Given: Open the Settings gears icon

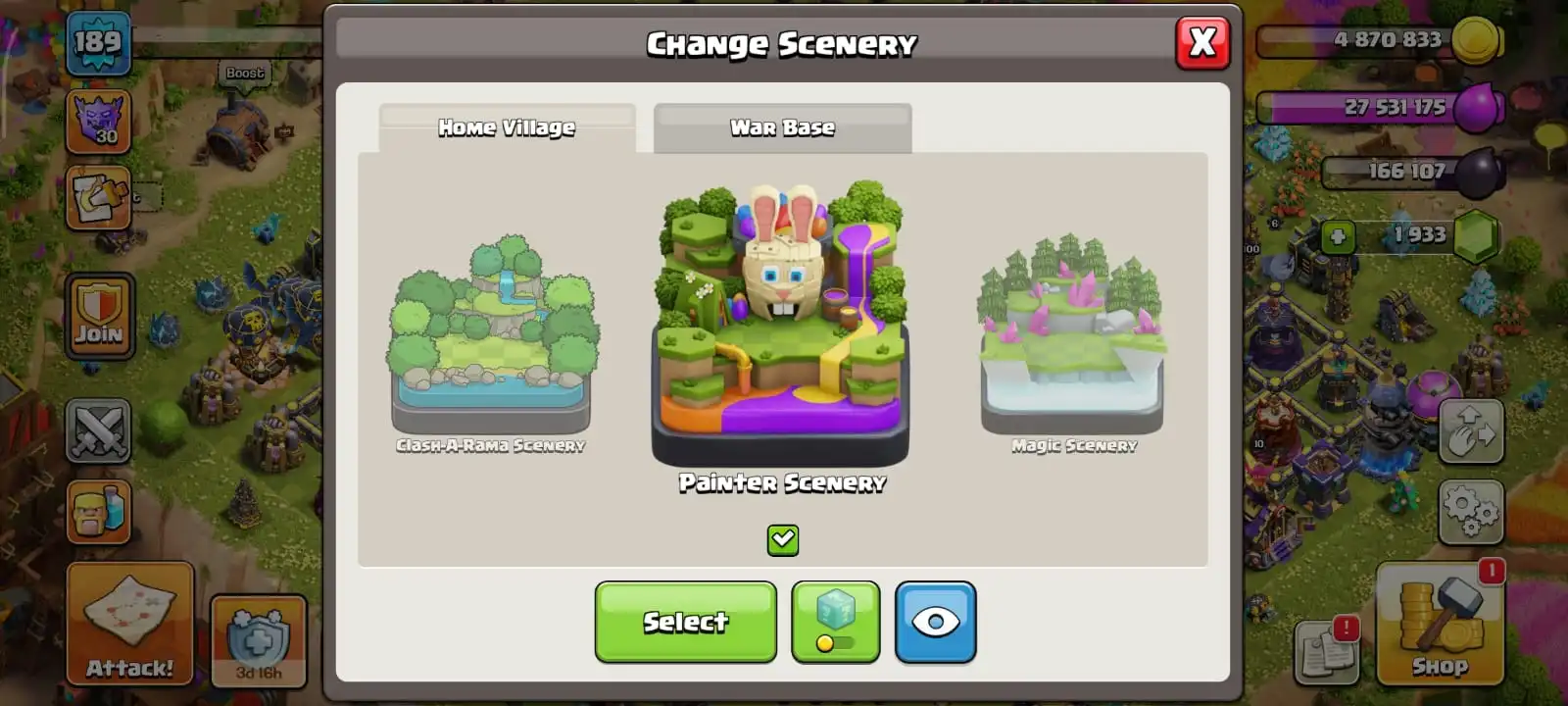Looking at the screenshot, I should 1471,512.
